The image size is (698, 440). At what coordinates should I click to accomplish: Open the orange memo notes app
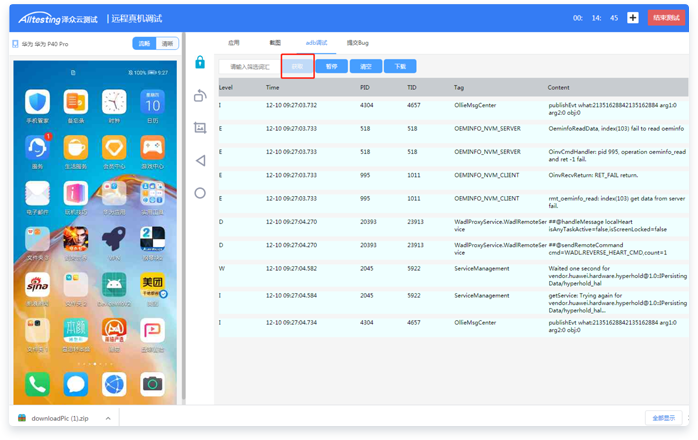(76, 102)
